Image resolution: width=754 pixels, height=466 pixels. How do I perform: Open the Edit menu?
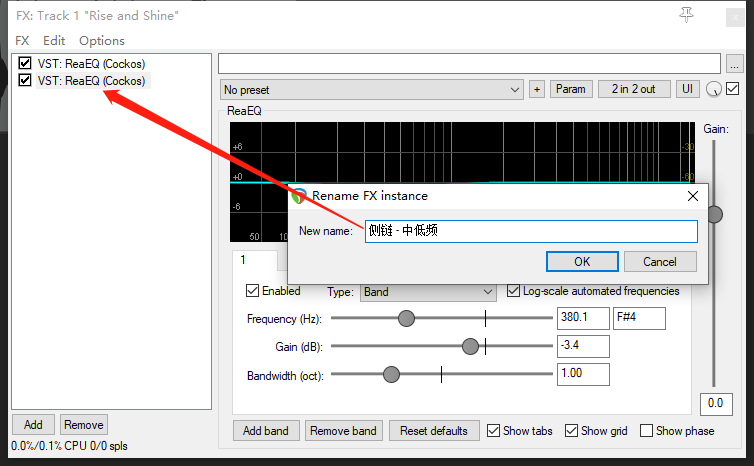54,40
